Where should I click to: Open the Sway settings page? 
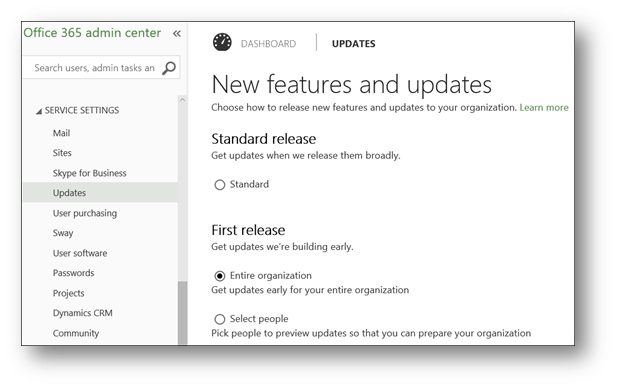63,233
